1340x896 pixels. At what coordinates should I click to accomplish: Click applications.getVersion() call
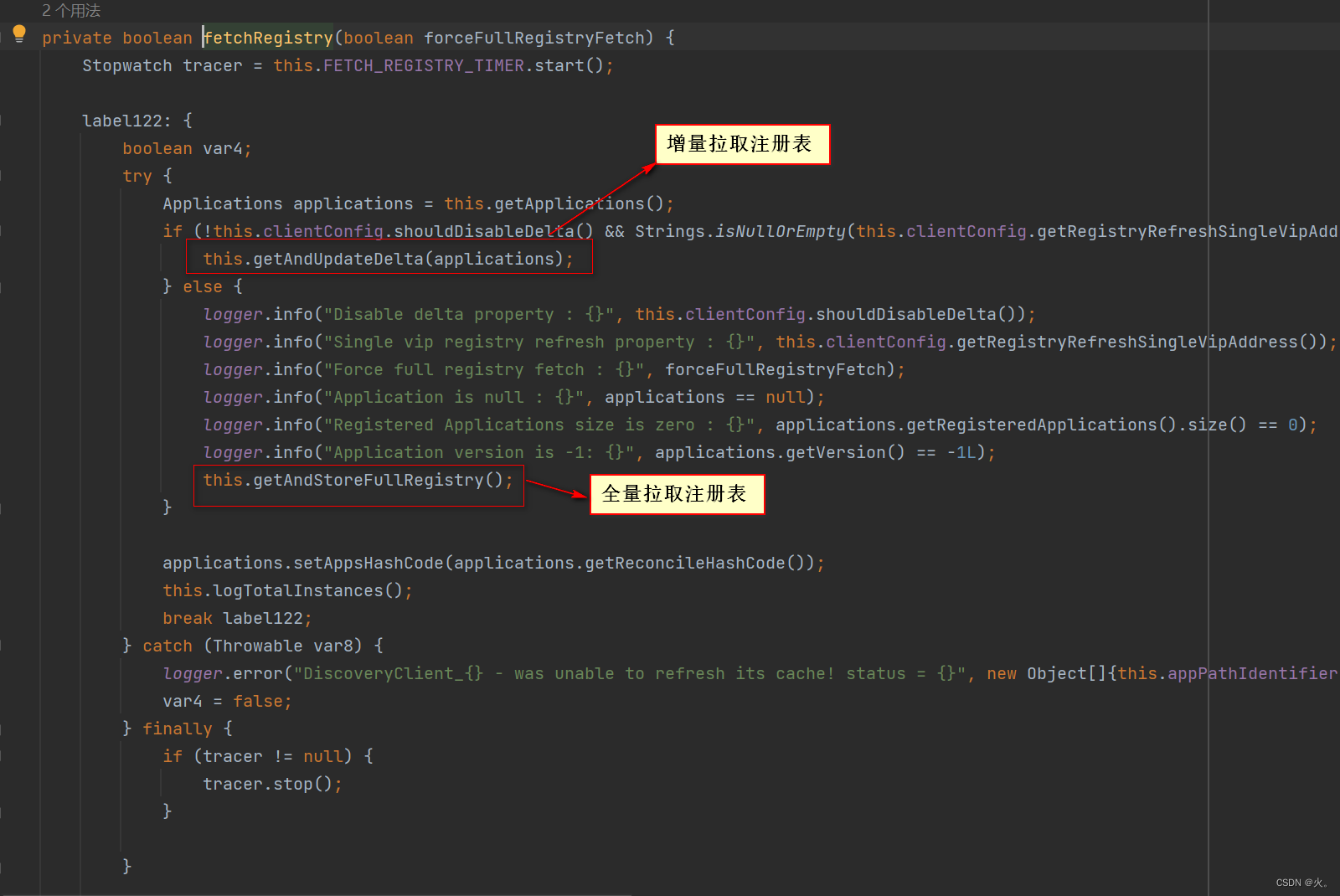(x=780, y=452)
